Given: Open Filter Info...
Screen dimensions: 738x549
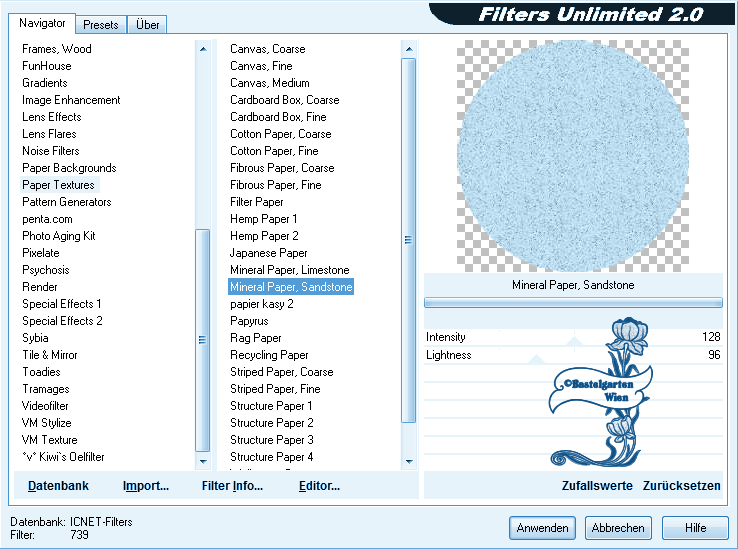Looking at the screenshot, I should (x=233, y=485).
